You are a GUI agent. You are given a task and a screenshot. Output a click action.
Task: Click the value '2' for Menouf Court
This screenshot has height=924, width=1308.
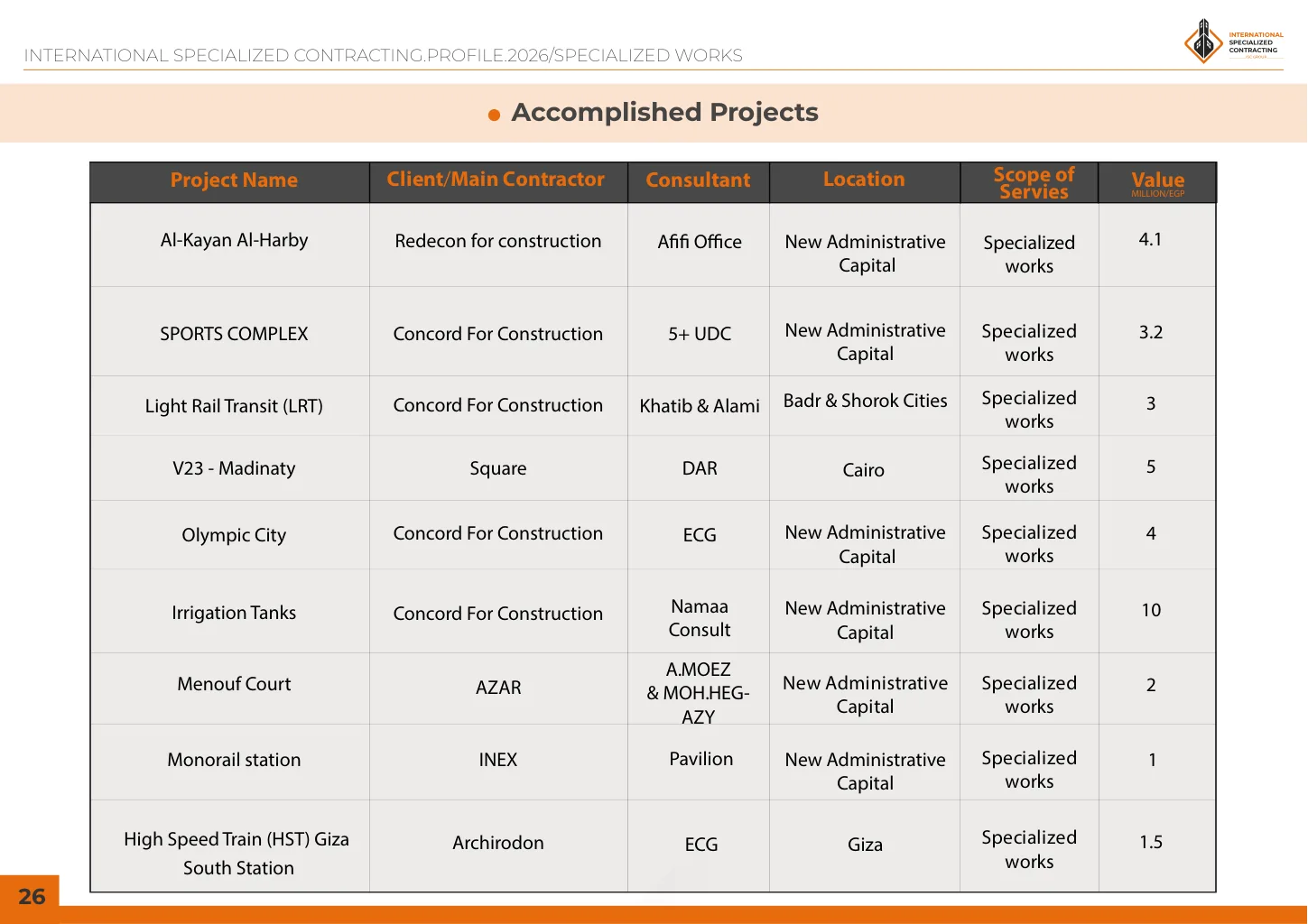click(x=1151, y=685)
